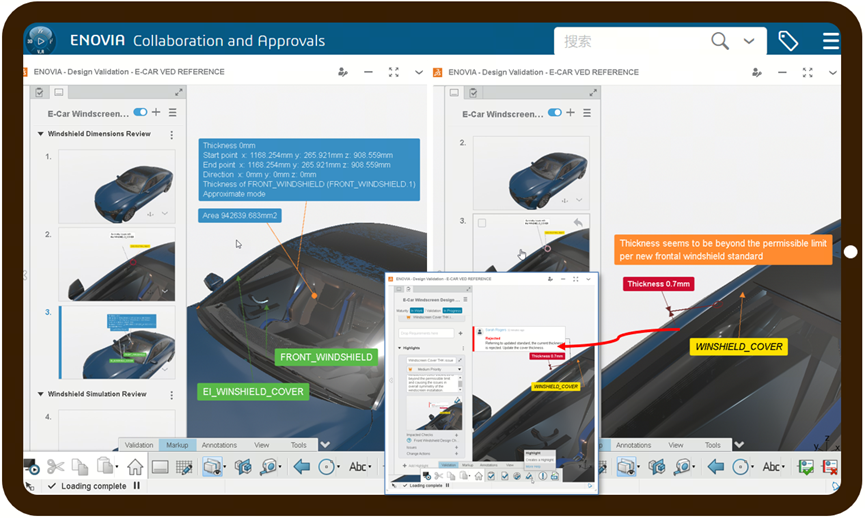Select slide 2 thumbnail in left panel
This screenshot has height=518, width=865.
point(116,264)
